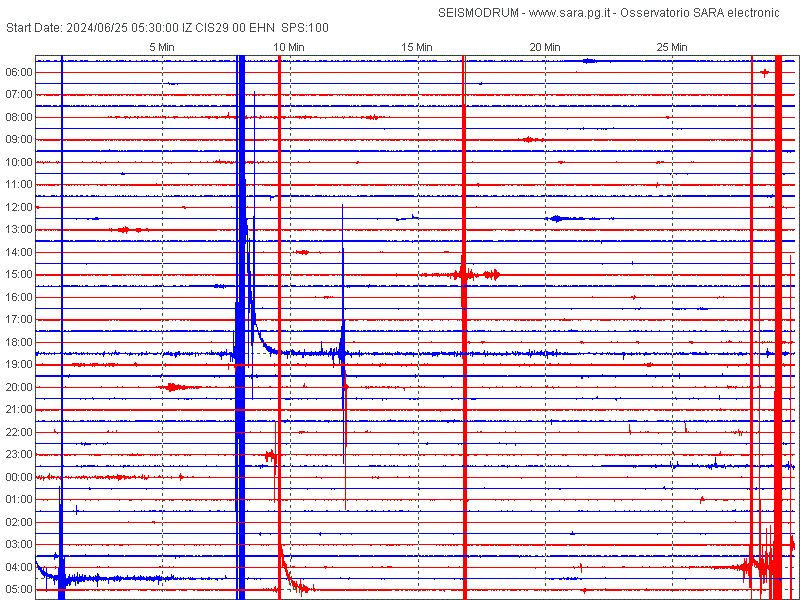
Task: Click the 03:00 time label
Action: click(19, 544)
